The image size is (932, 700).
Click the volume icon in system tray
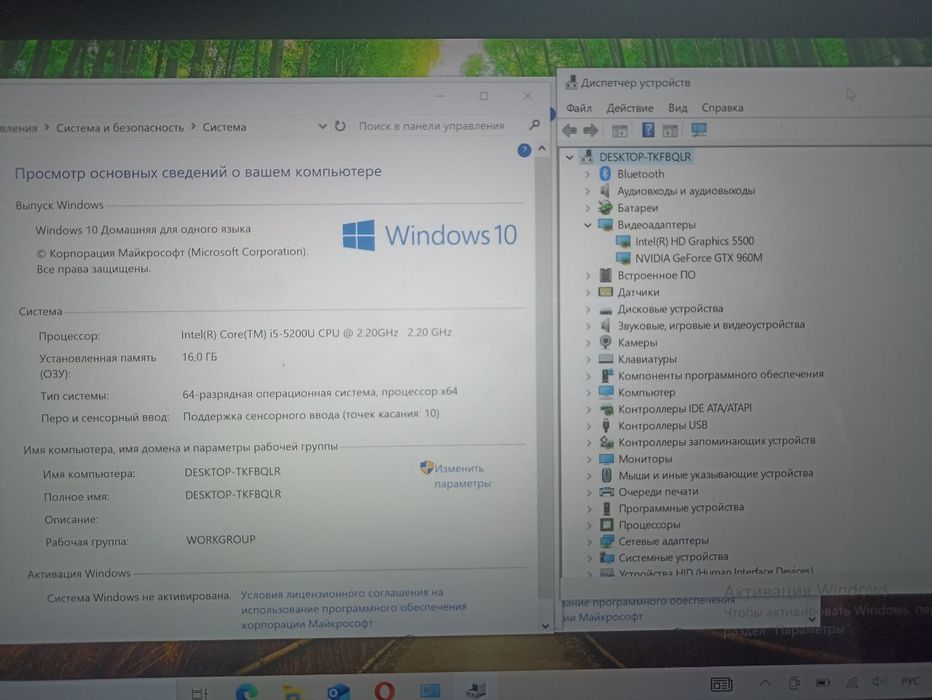click(878, 682)
